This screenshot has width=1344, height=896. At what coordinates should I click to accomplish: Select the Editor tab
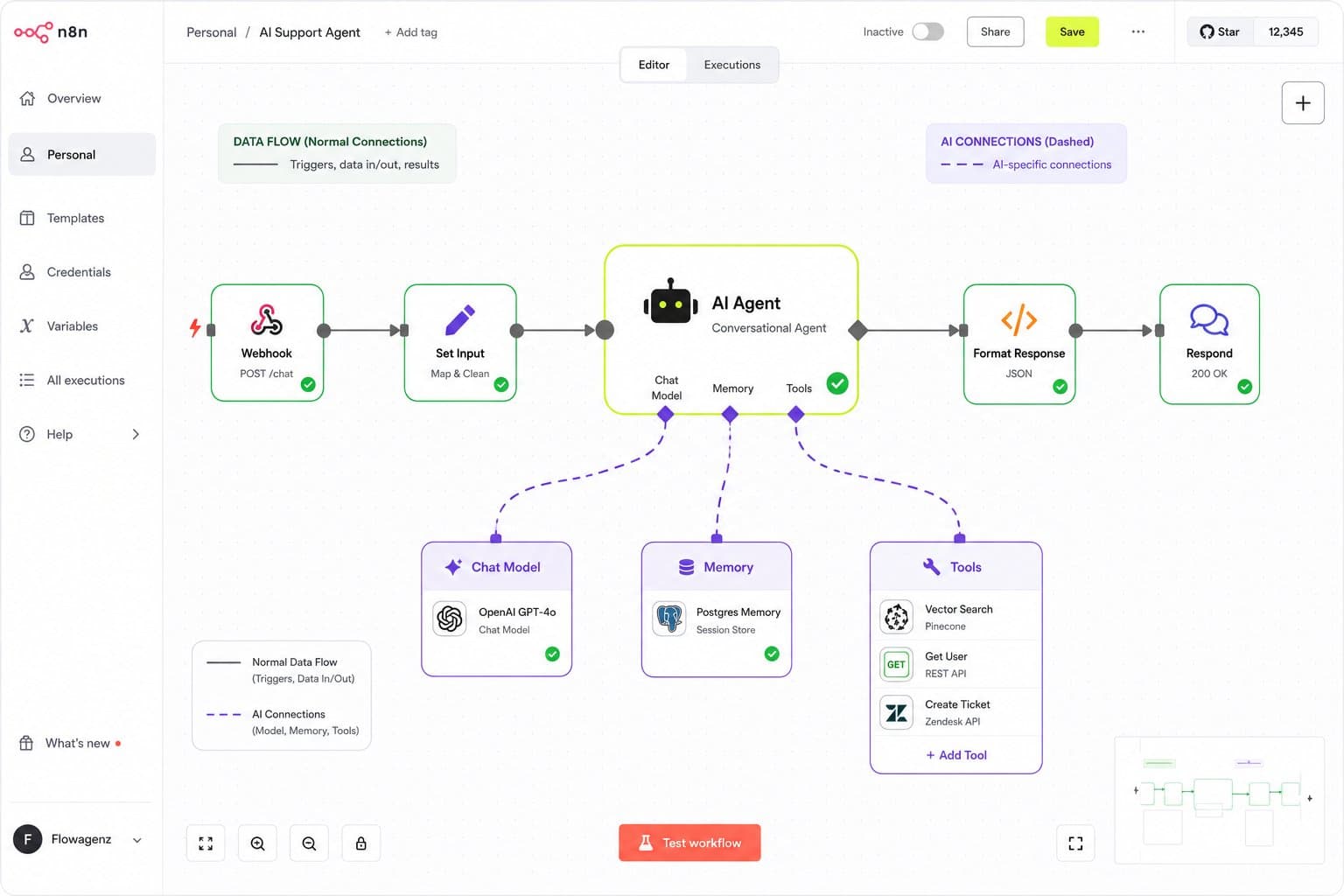pyautogui.click(x=654, y=65)
